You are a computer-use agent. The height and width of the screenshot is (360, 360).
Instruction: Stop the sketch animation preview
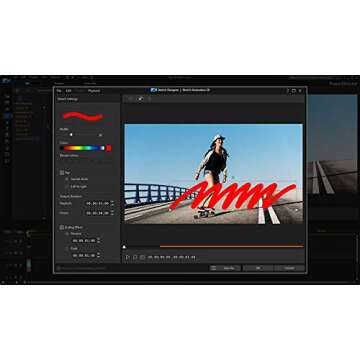point(135,257)
